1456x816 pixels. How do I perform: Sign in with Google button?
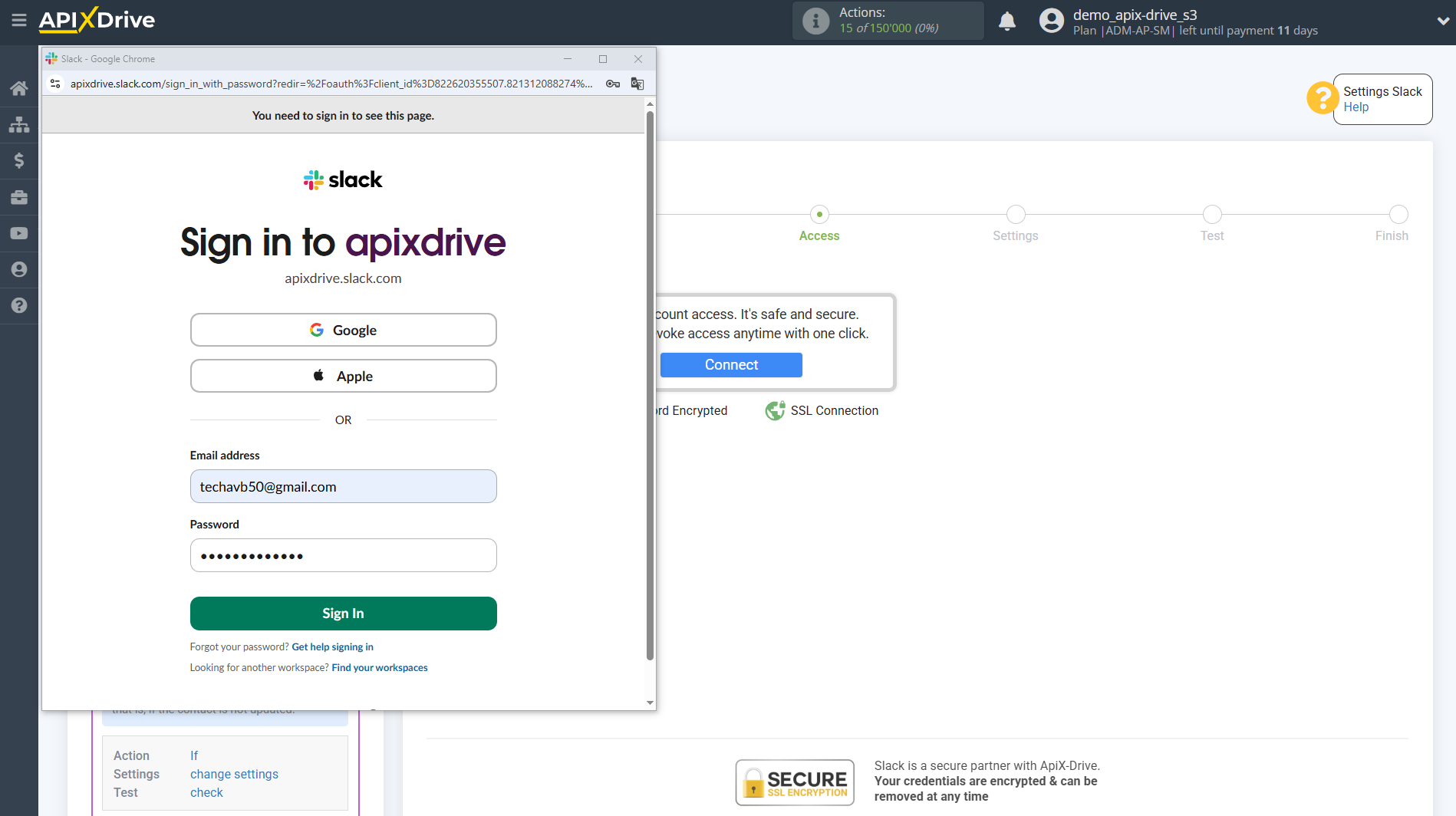point(343,330)
